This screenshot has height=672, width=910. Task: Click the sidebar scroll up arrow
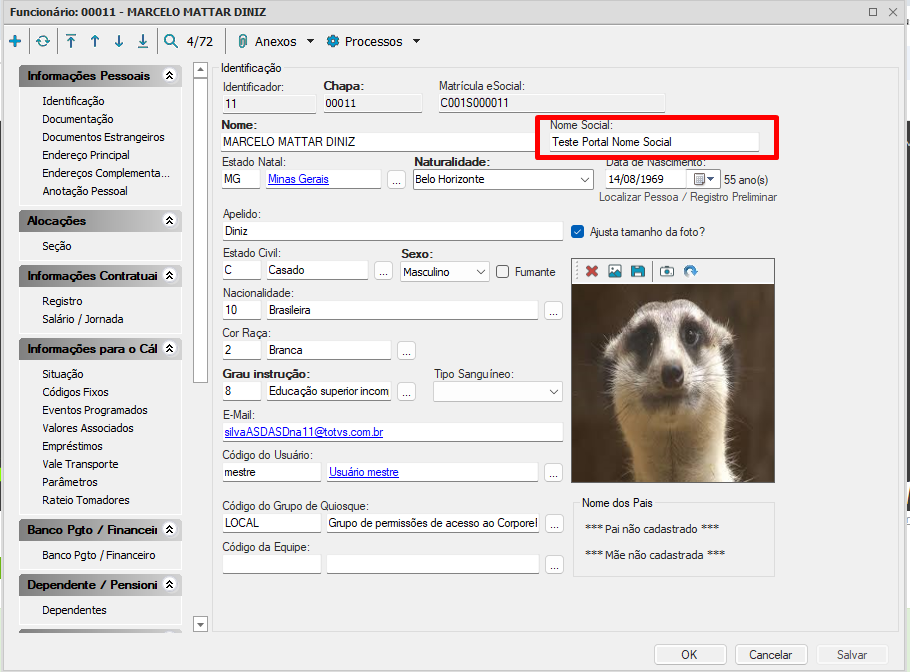click(x=200, y=70)
